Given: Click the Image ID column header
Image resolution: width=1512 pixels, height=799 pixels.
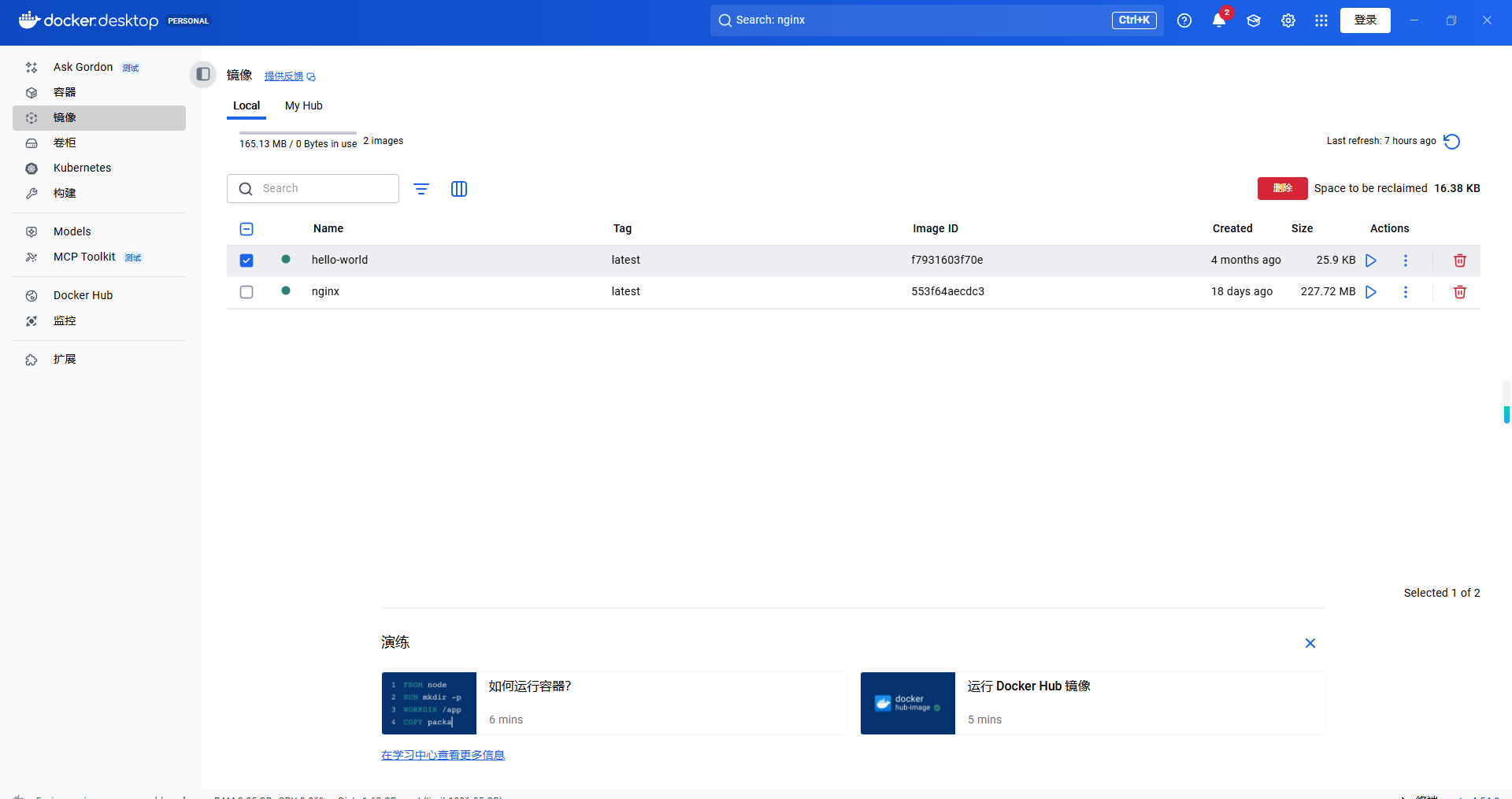Looking at the screenshot, I should point(936,229).
